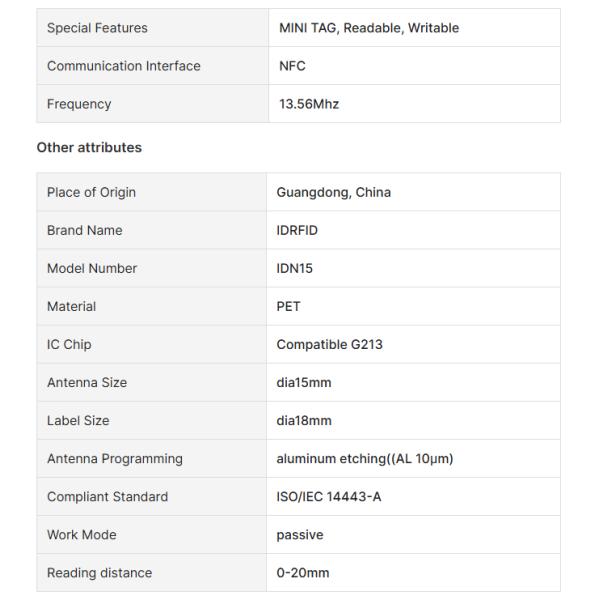Select the 'Label Size' label
The image size is (600, 600).
[78, 421]
